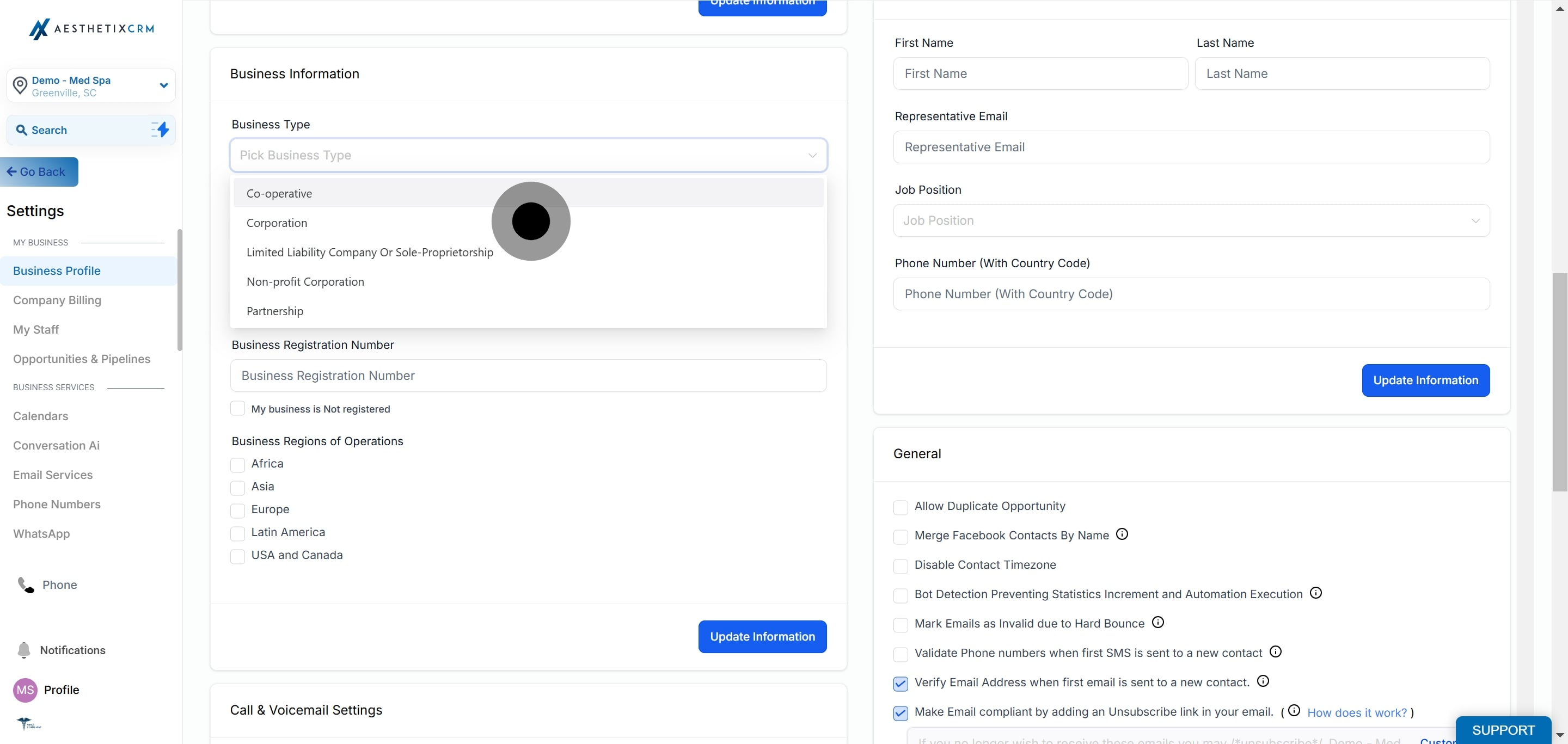Check the USA and Canada region box
The width and height of the screenshot is (1568, 744).
(x=237, y=556)
